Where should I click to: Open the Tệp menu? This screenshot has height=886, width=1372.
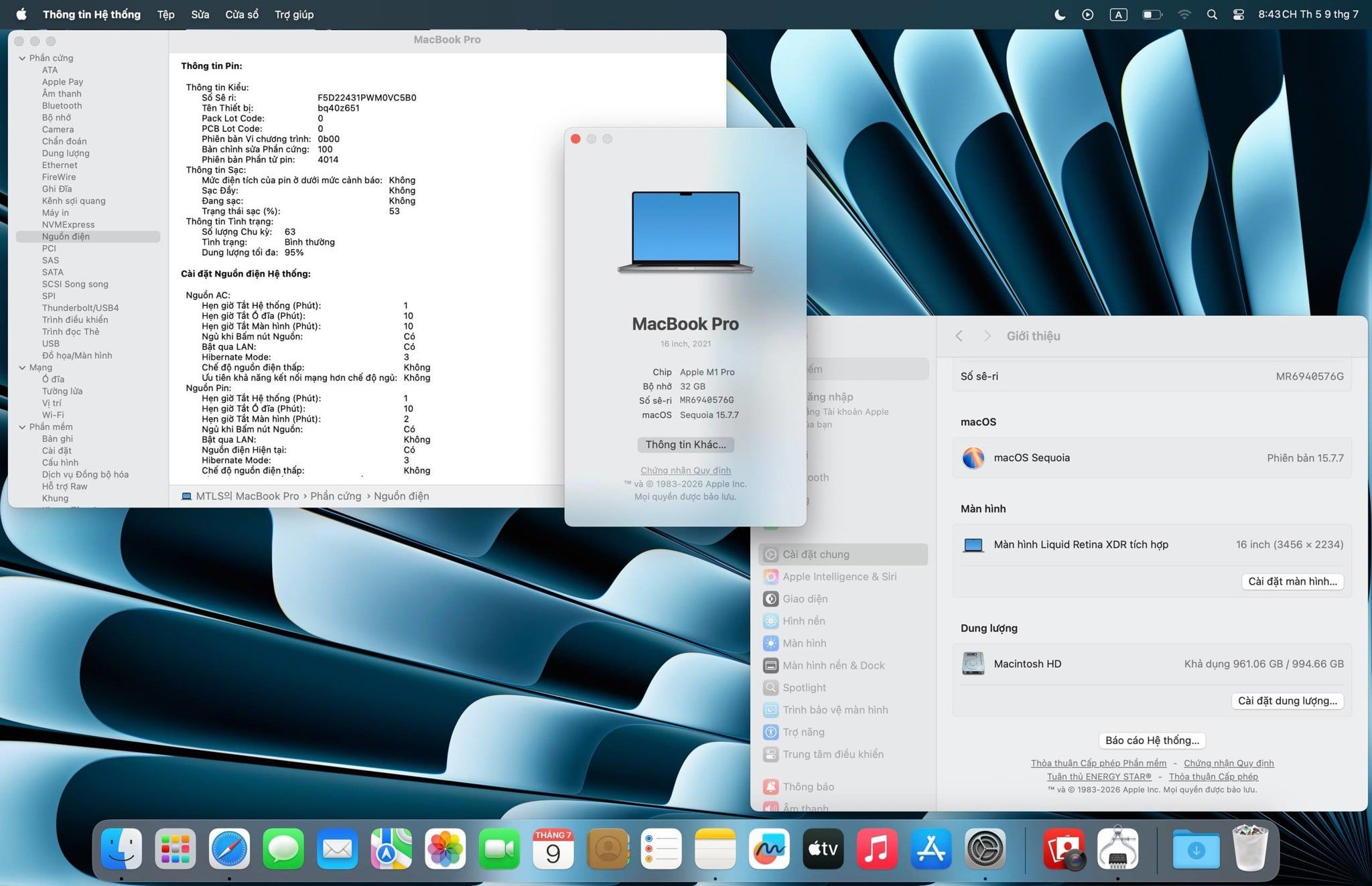point(165,14)
